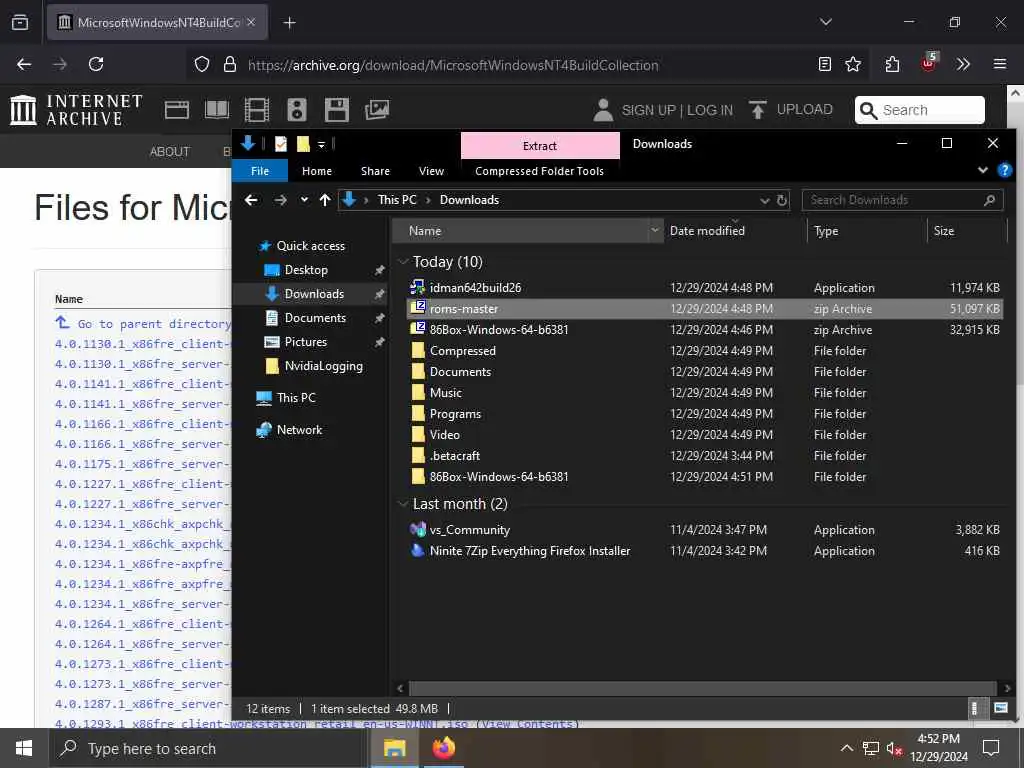Open the Video film icon in Internet Archive
This screenshot has height=768, width=1024.
click(x=257, y=110)
